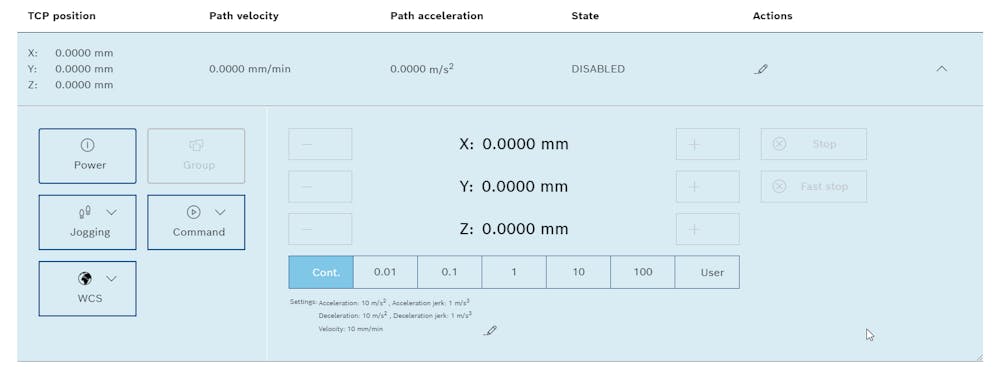999x367 pixels.
Task: Click the Stop button
Action: point(814,144)
